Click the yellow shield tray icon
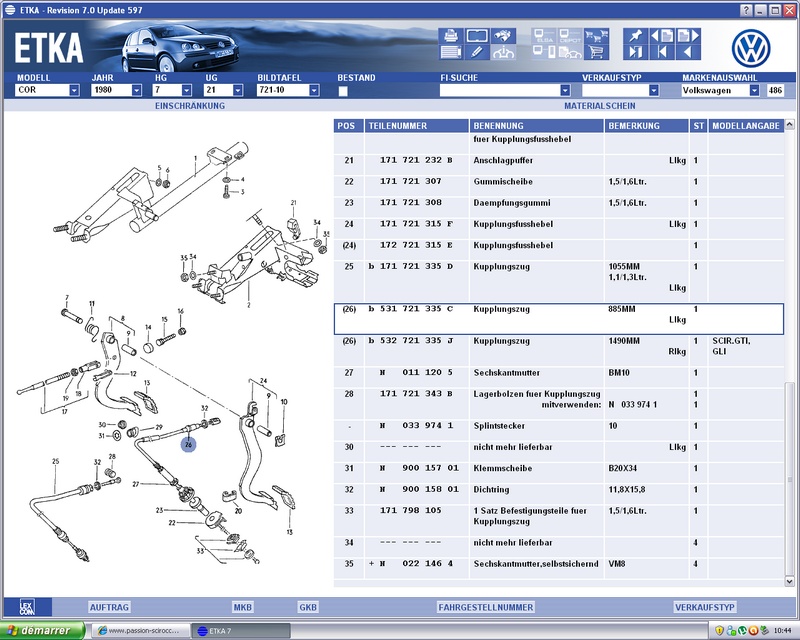The image size is (800, 640). point(719,630)
